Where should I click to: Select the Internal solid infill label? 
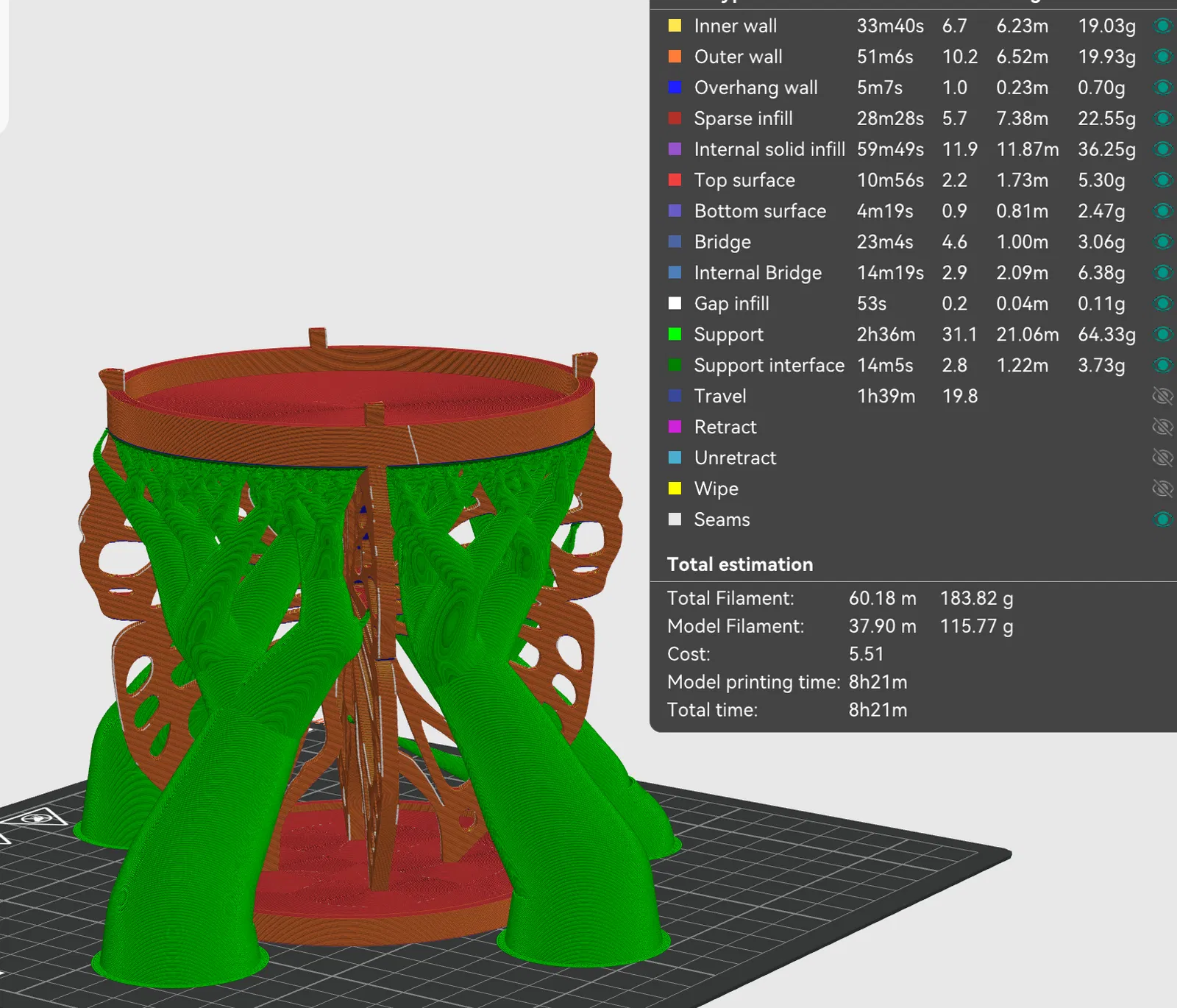[x=769, y=149]
